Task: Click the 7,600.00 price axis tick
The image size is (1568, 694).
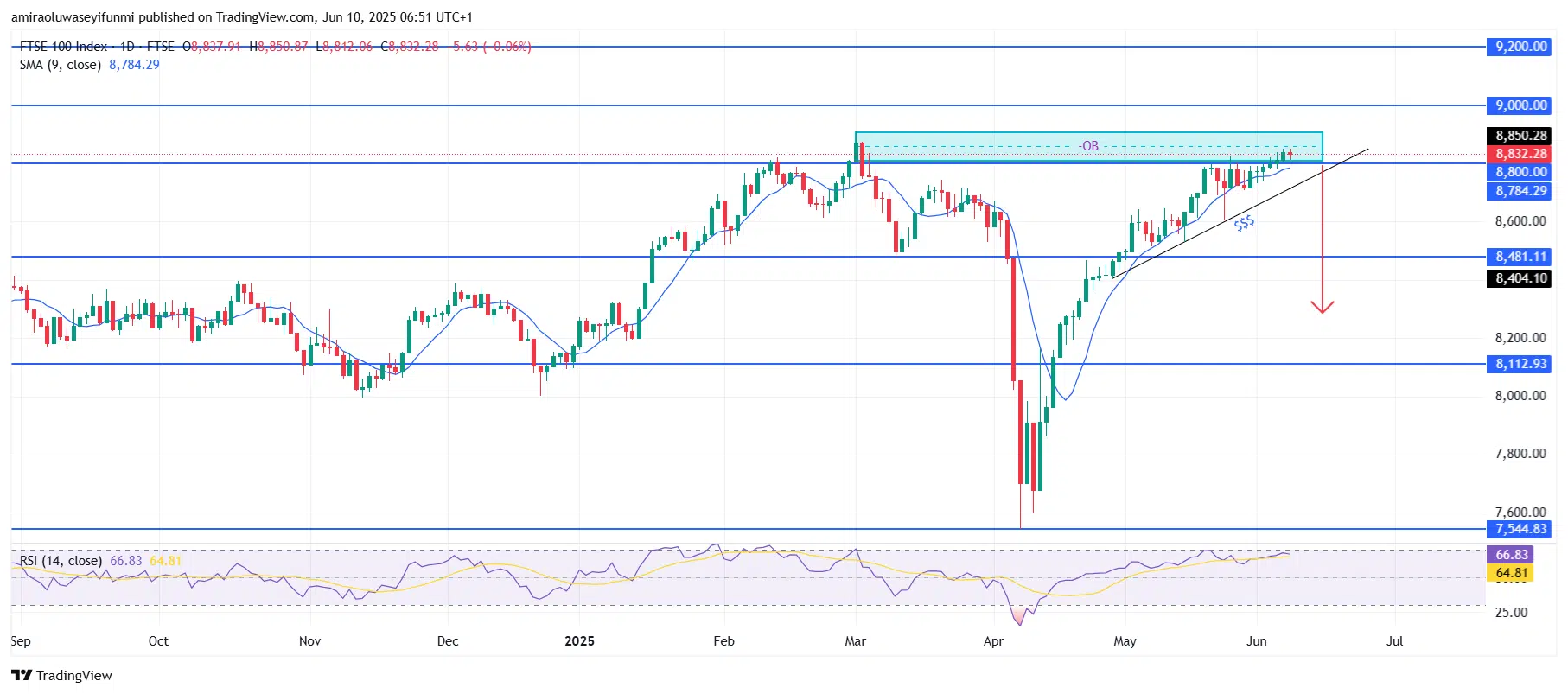Action: [x=1520, y=512]
